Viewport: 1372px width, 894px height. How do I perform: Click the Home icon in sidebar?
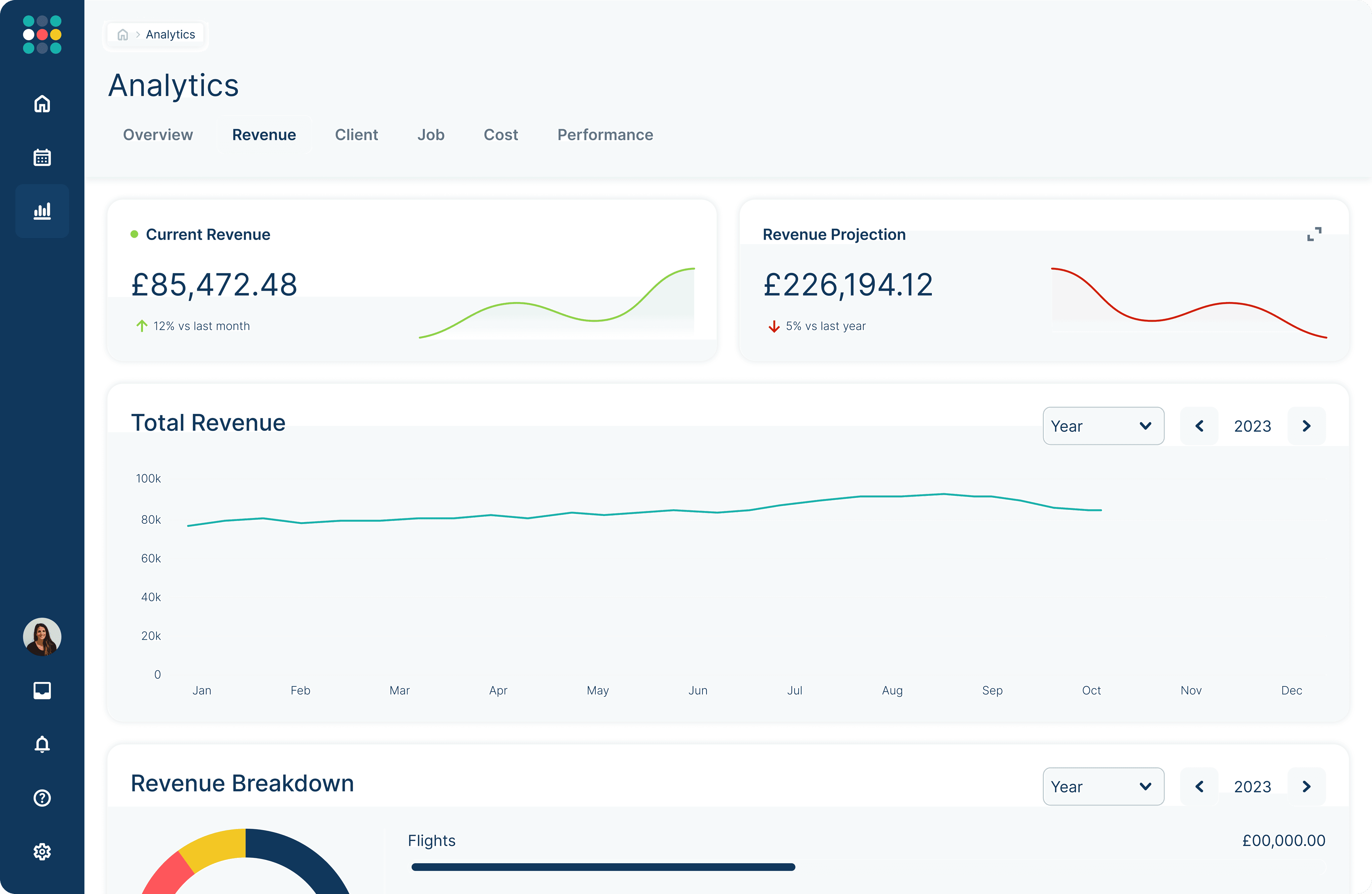point(42,104)
